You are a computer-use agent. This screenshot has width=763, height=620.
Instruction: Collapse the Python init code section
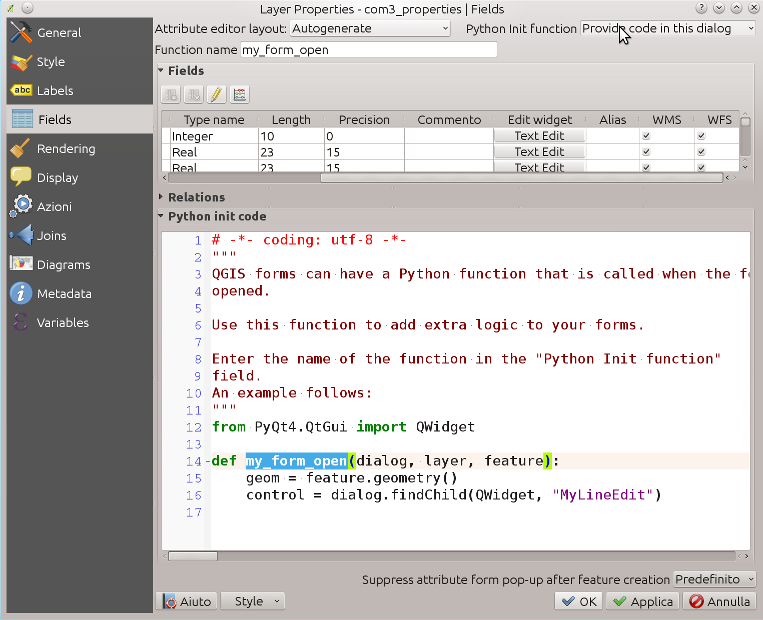tap(161, 216)
